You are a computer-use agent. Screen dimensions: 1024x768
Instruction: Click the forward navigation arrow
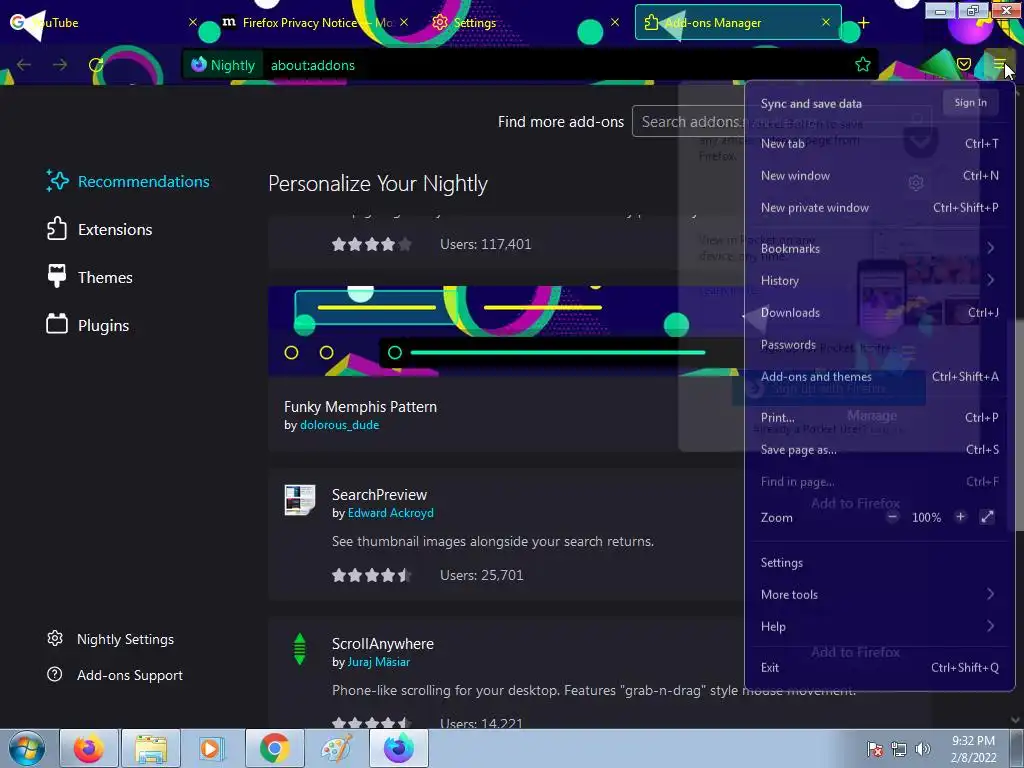coord(60,65)
